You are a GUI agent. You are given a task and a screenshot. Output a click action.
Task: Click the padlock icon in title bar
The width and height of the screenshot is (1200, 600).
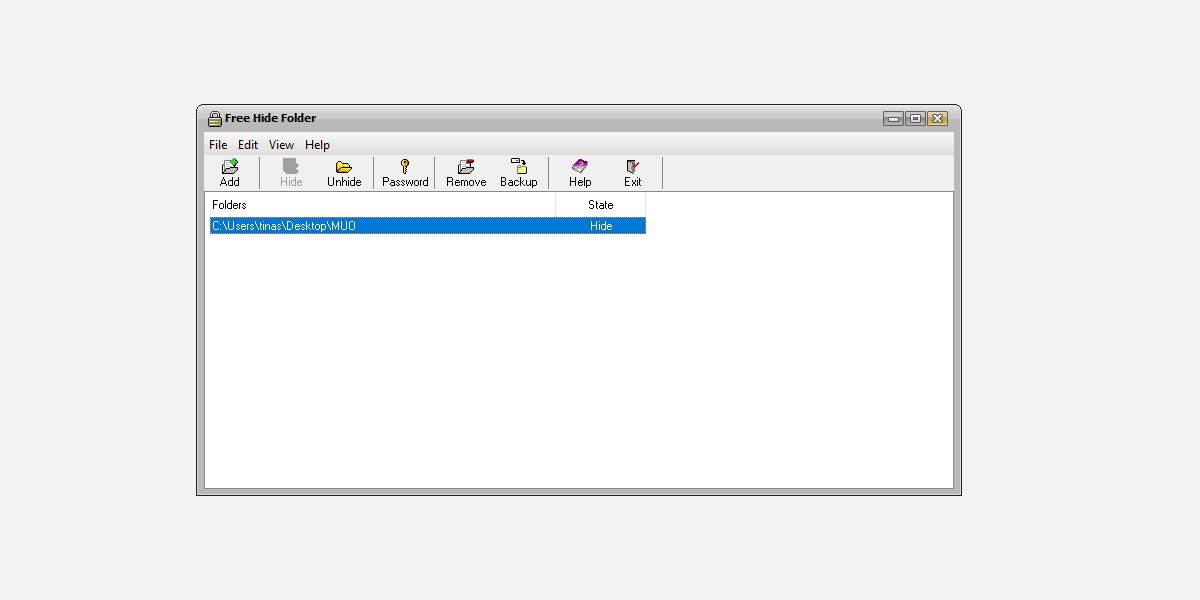[214, 118]
